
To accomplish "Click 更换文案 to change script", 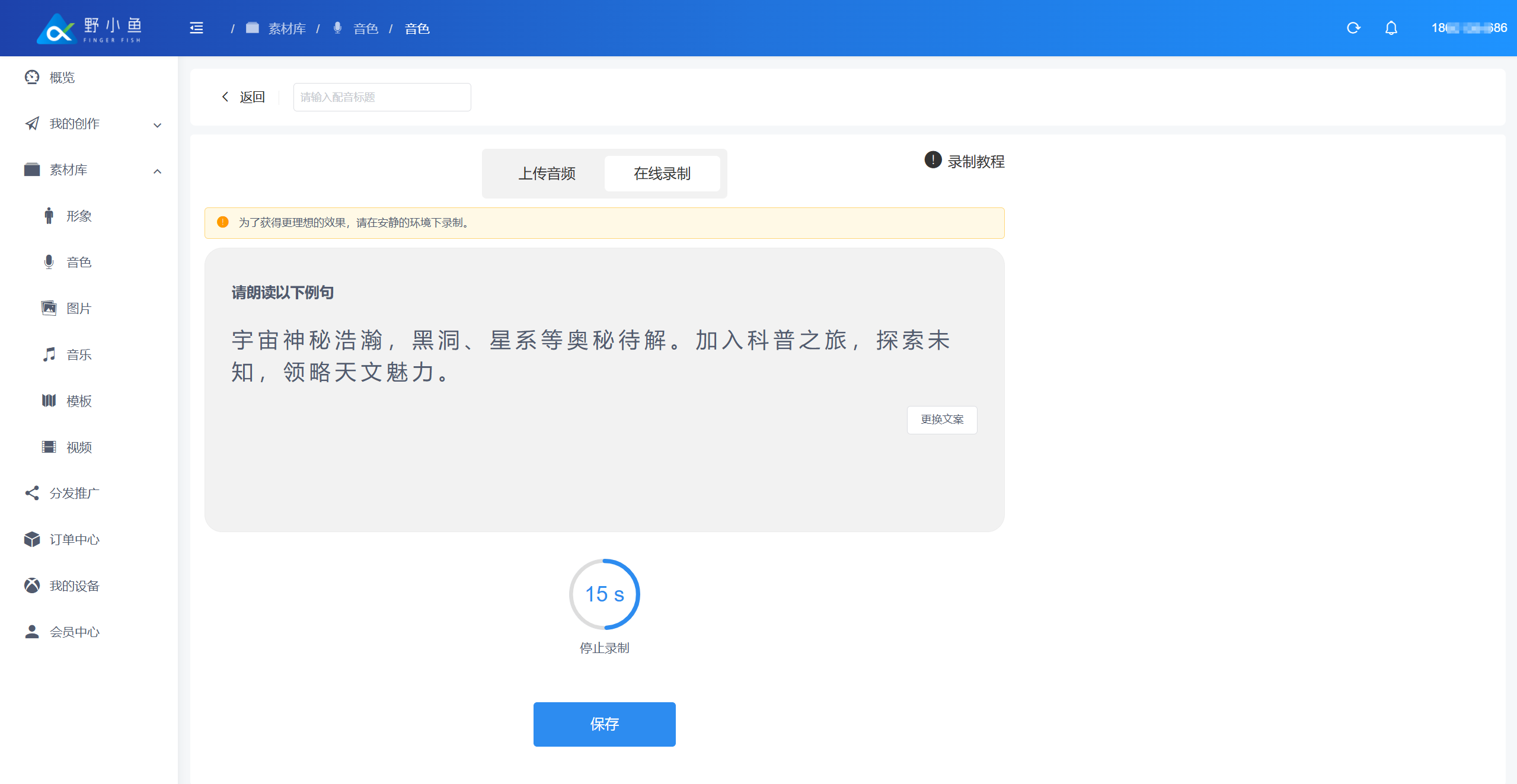I will [x=941, y=420].
